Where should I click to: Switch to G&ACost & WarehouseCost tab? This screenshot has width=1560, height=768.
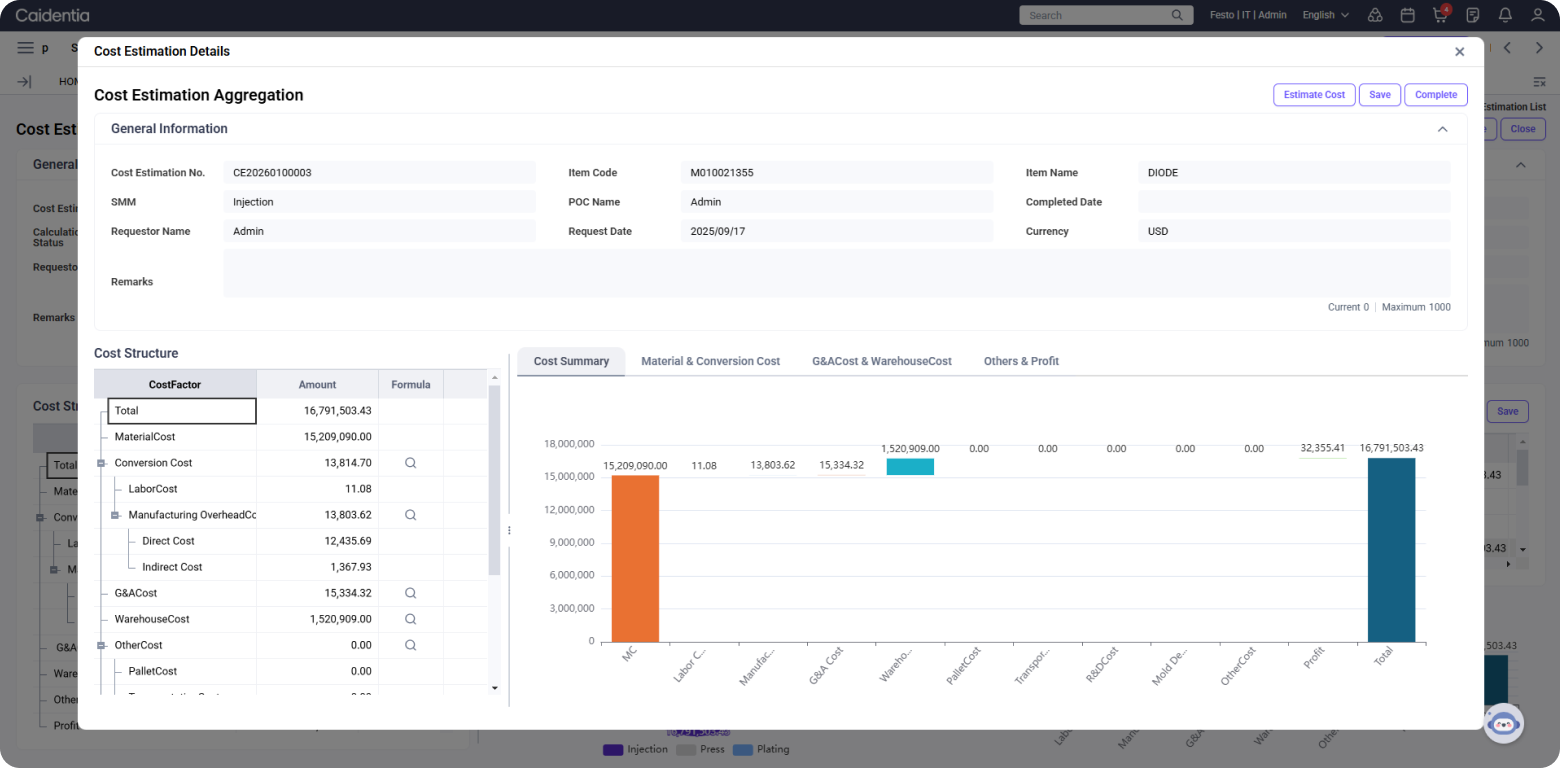point(881,361)
